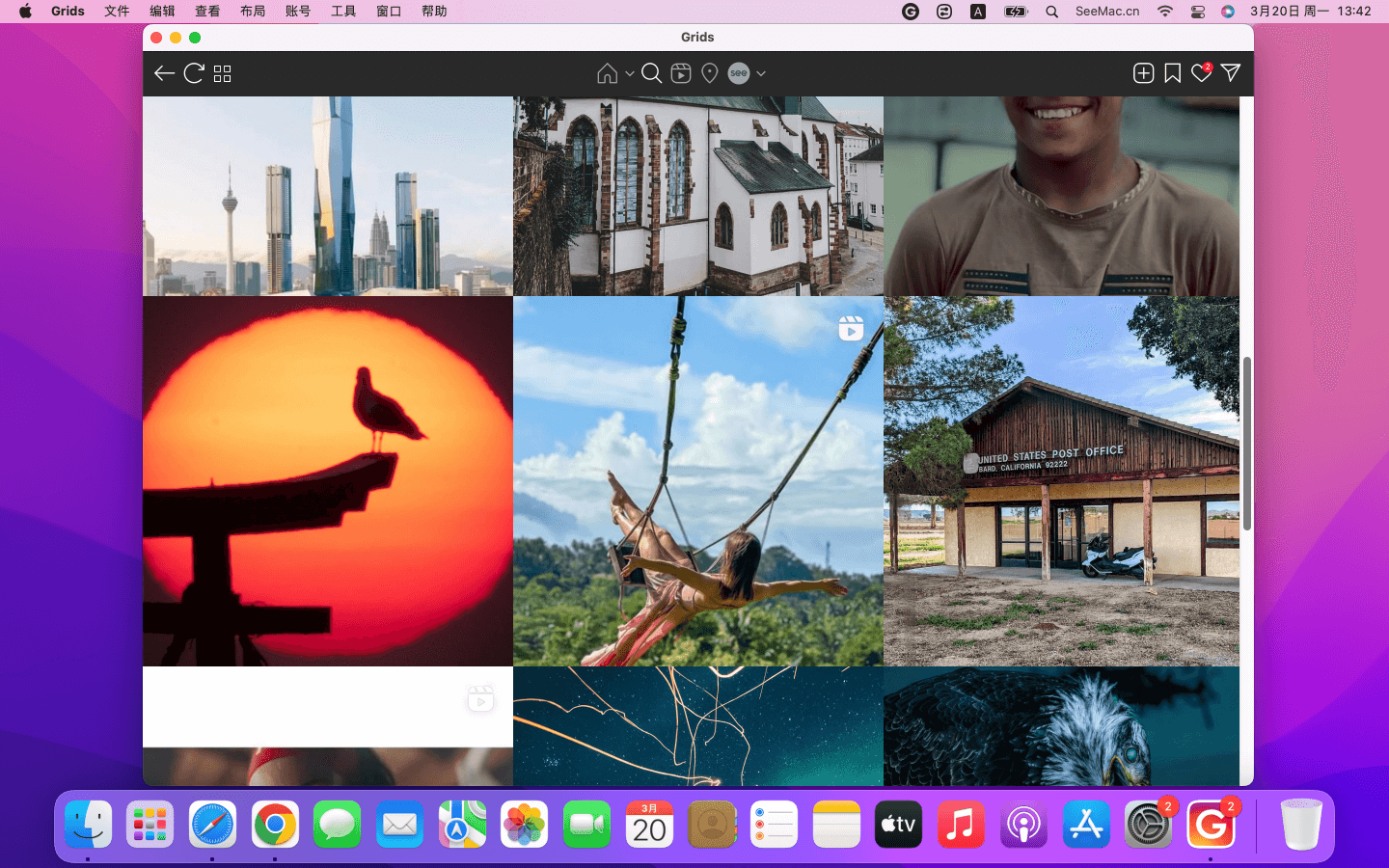Open the 布局 menu in menu bar

(253, 12)
